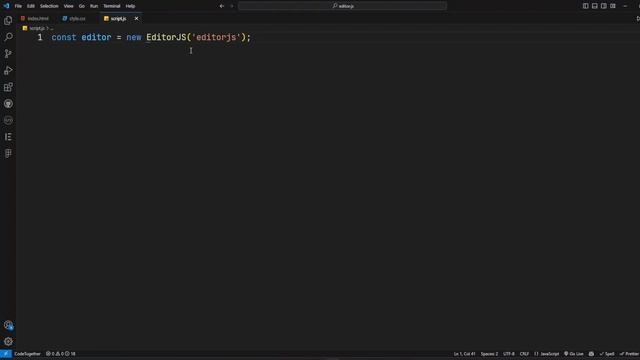Click the 'editorjs' string in the code
The image size is (640, 360).
216,37
